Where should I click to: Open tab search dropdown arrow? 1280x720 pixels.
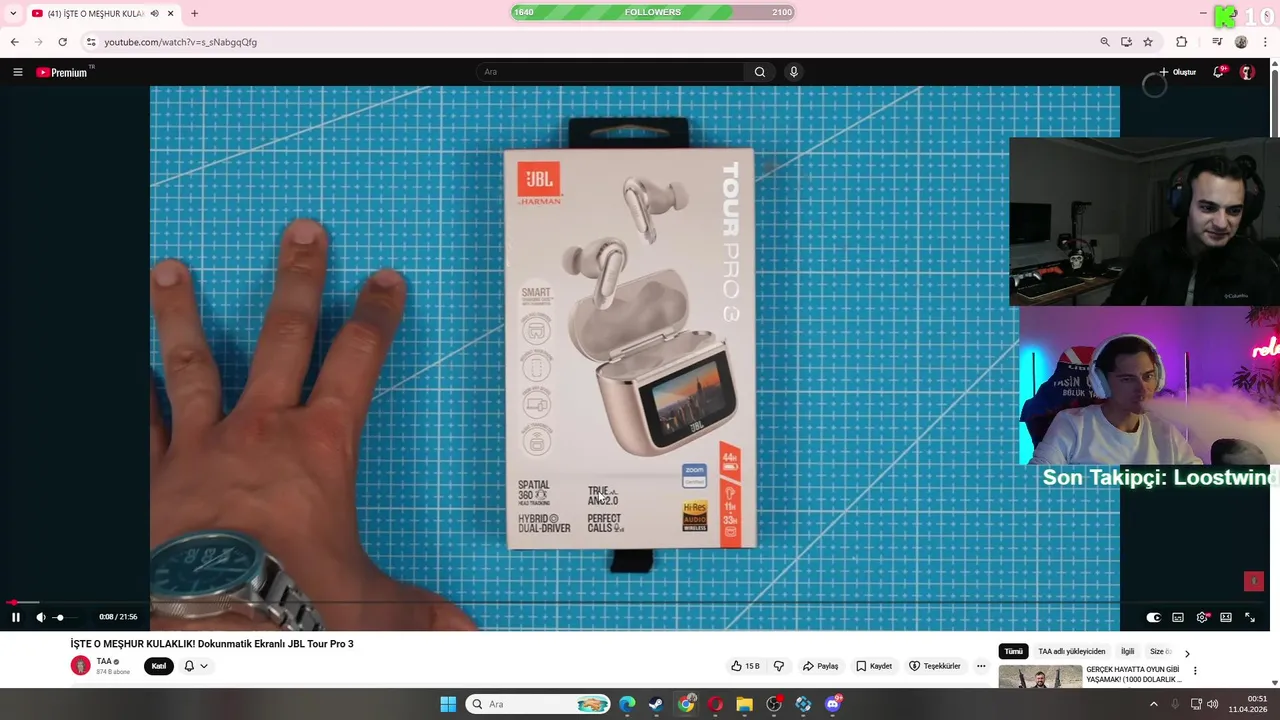pos(13,13)
